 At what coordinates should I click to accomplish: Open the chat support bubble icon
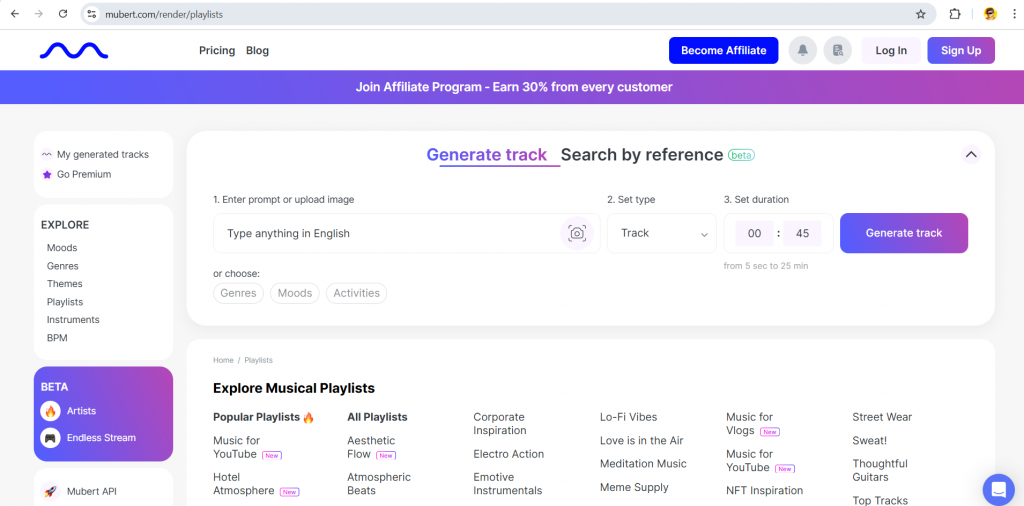pos(997,489)
